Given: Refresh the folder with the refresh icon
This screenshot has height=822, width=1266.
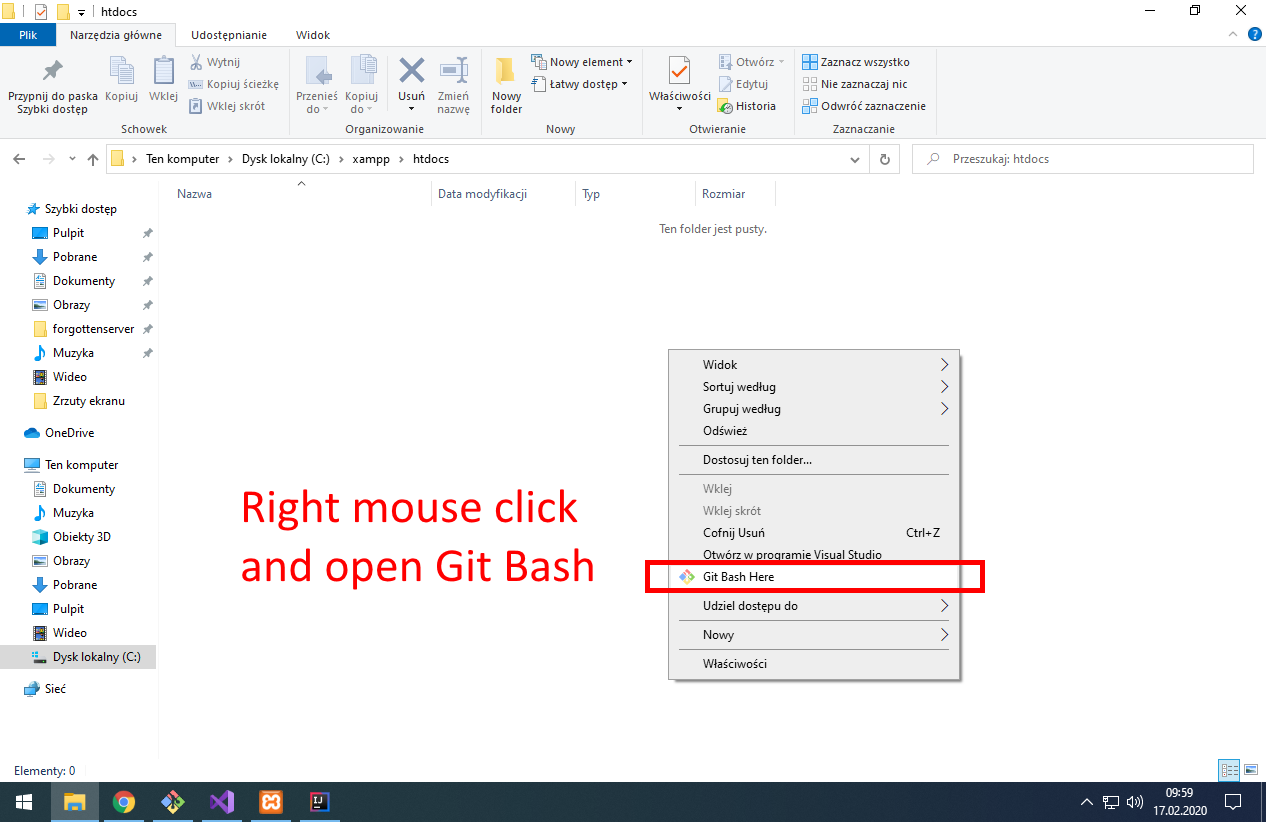Looking at the screenshot, I should click(x=884, y=158).
